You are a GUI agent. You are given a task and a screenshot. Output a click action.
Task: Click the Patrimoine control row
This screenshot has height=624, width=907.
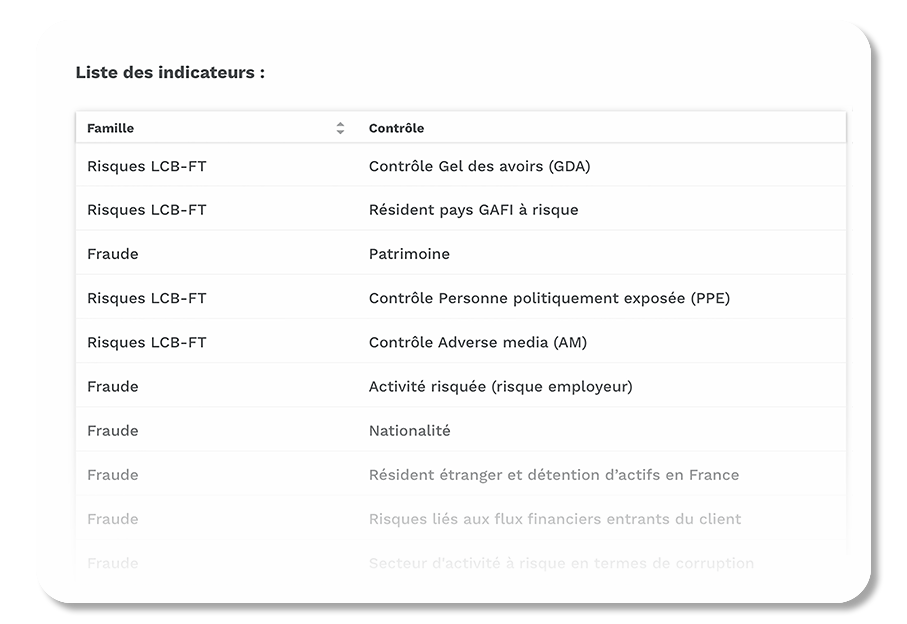click(408, 254)
